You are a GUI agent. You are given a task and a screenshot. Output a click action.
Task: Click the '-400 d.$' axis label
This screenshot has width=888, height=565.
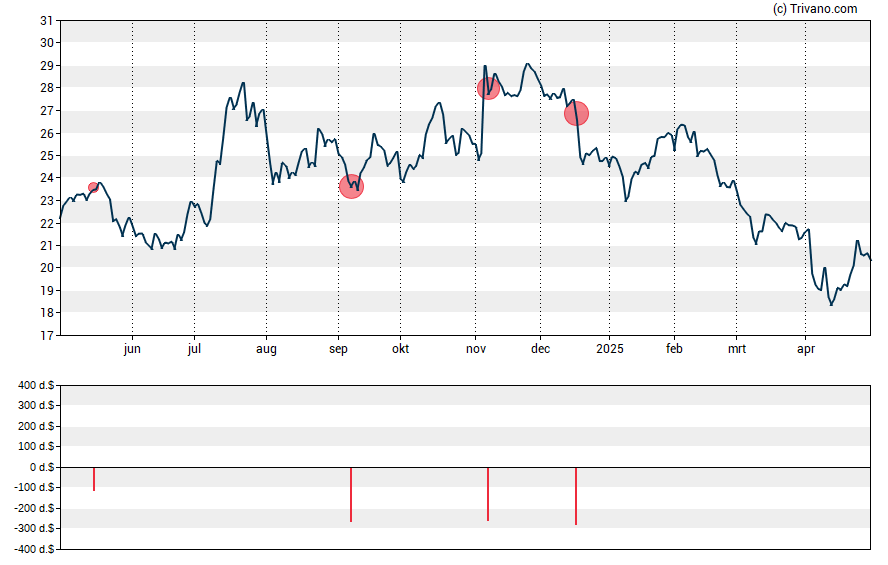pos(35,549)
